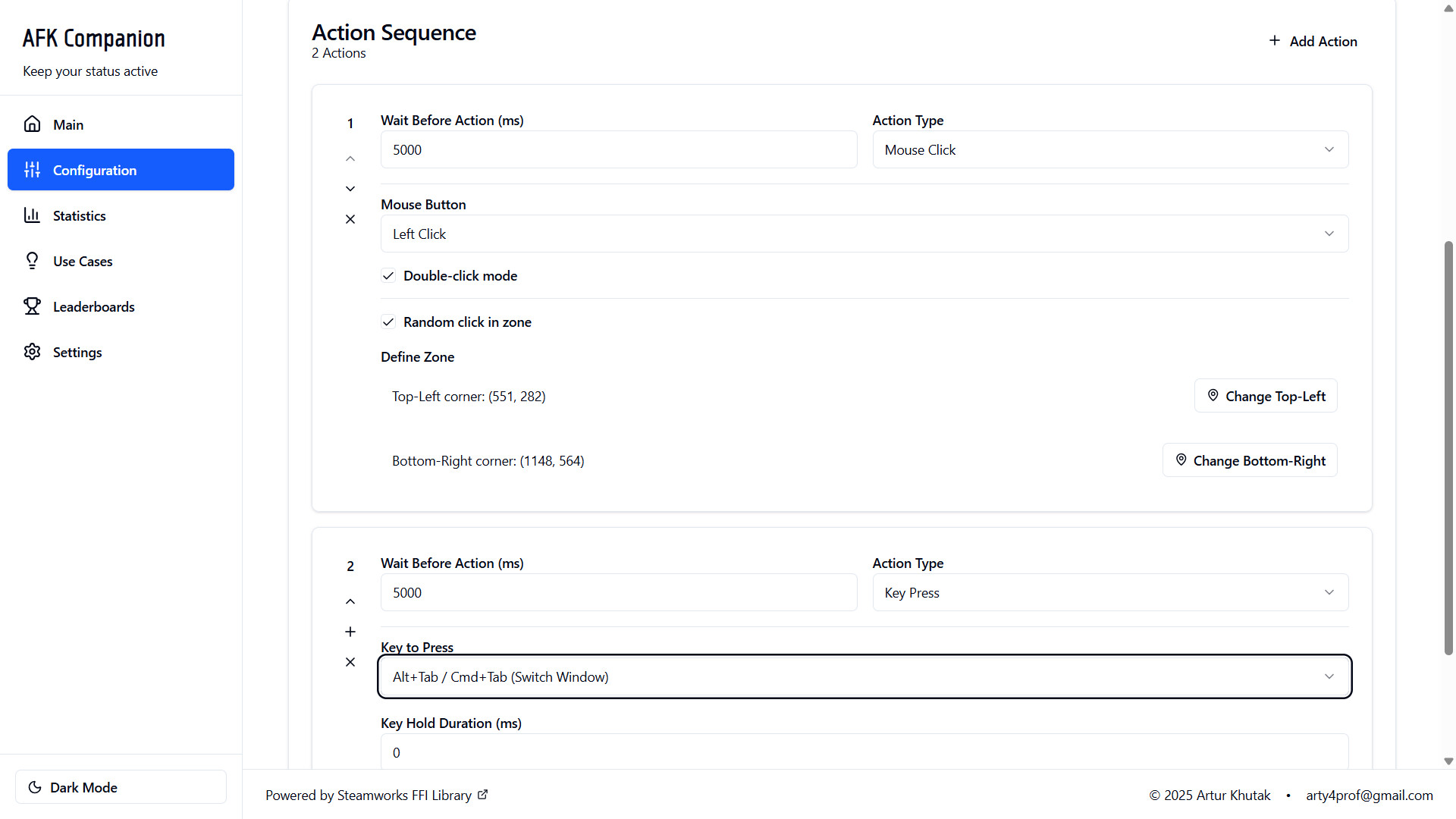Open Leaderboards using the trophy icon
This screenshot has height=819, width=1456.
32,306
